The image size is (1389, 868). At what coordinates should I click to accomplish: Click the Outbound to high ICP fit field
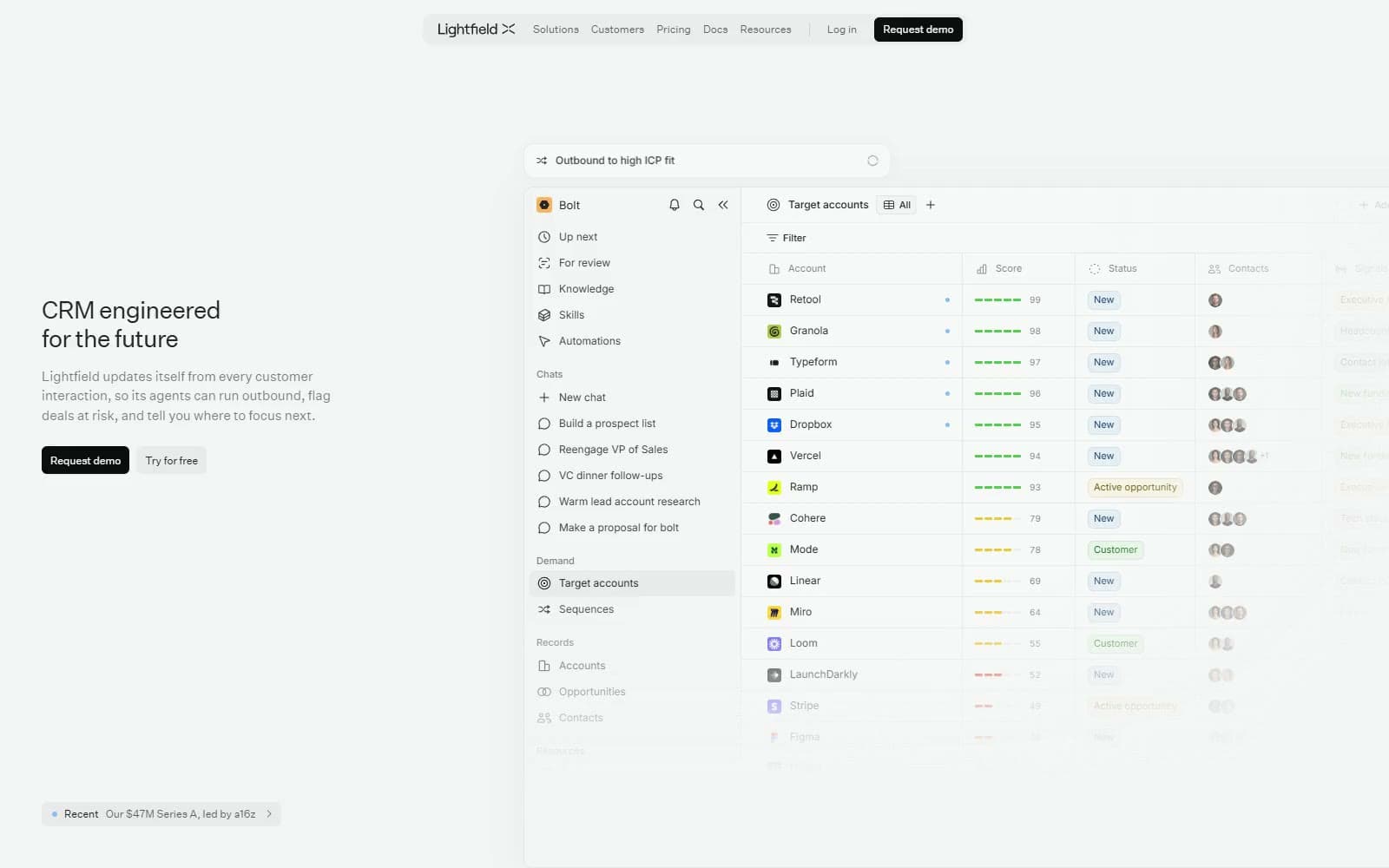pyautogui.click(x=707, y=161)
